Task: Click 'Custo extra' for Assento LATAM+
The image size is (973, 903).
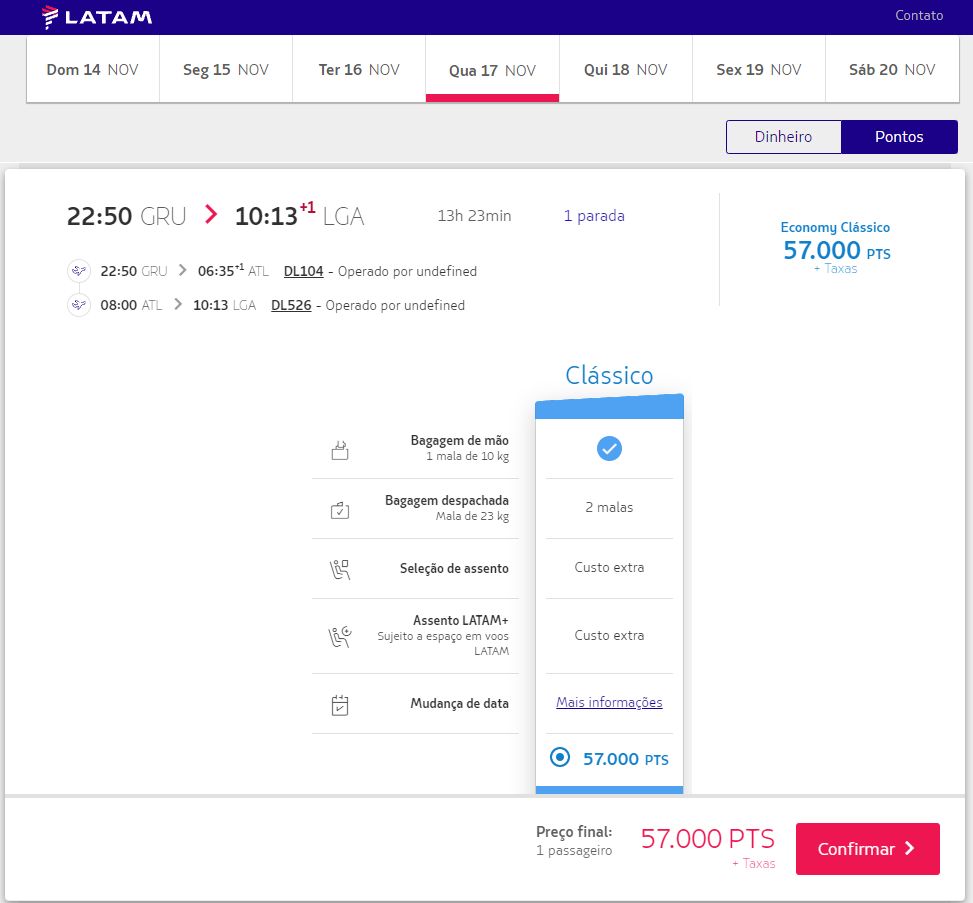Action: [609, 635]
